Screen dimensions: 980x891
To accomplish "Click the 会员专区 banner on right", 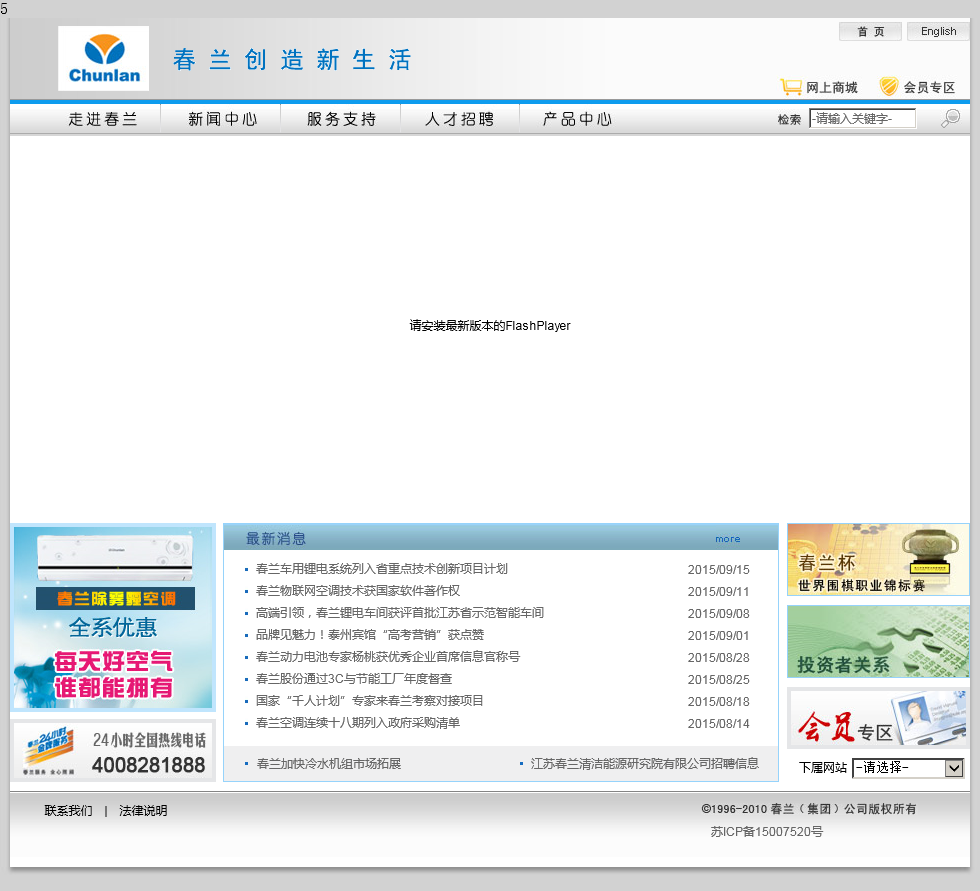I will [878, 719].
